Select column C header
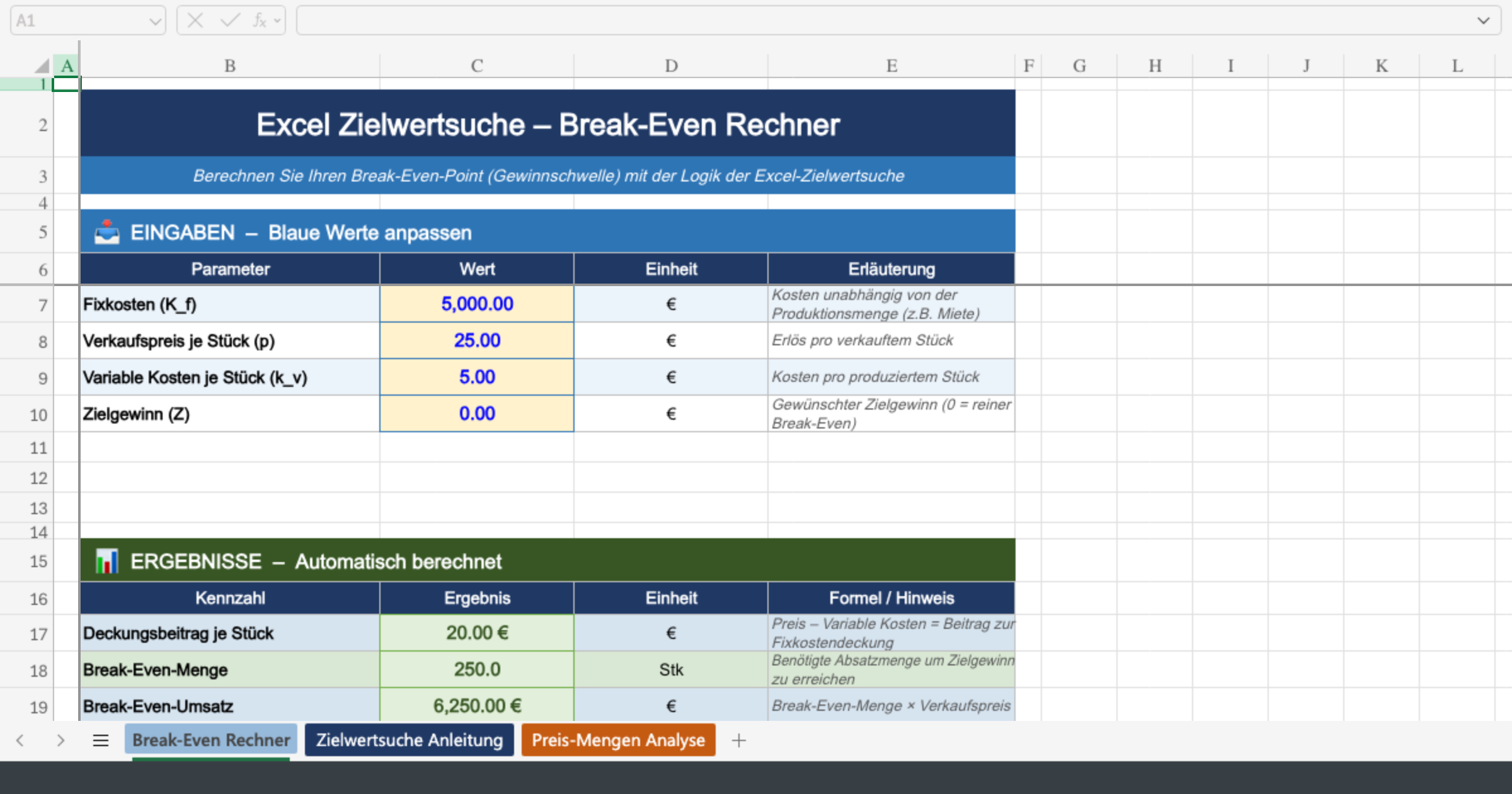 pos(477,66)
